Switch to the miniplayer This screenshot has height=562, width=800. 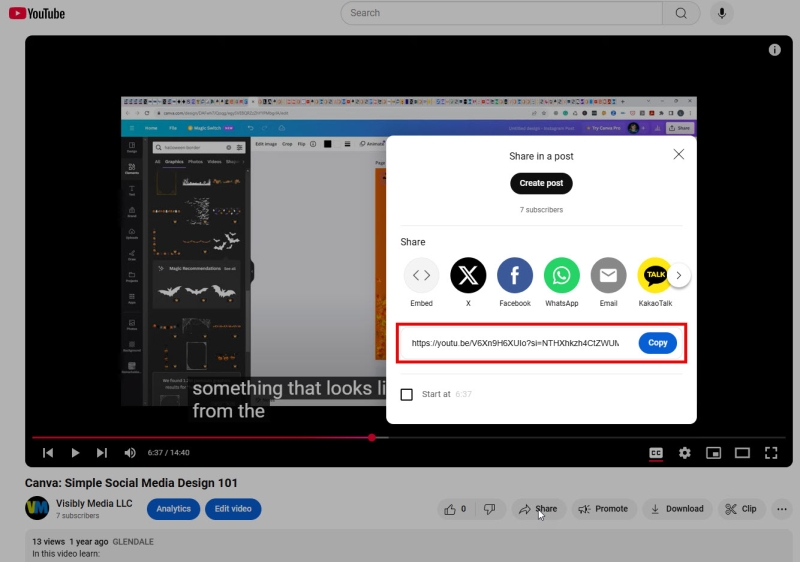713,452
